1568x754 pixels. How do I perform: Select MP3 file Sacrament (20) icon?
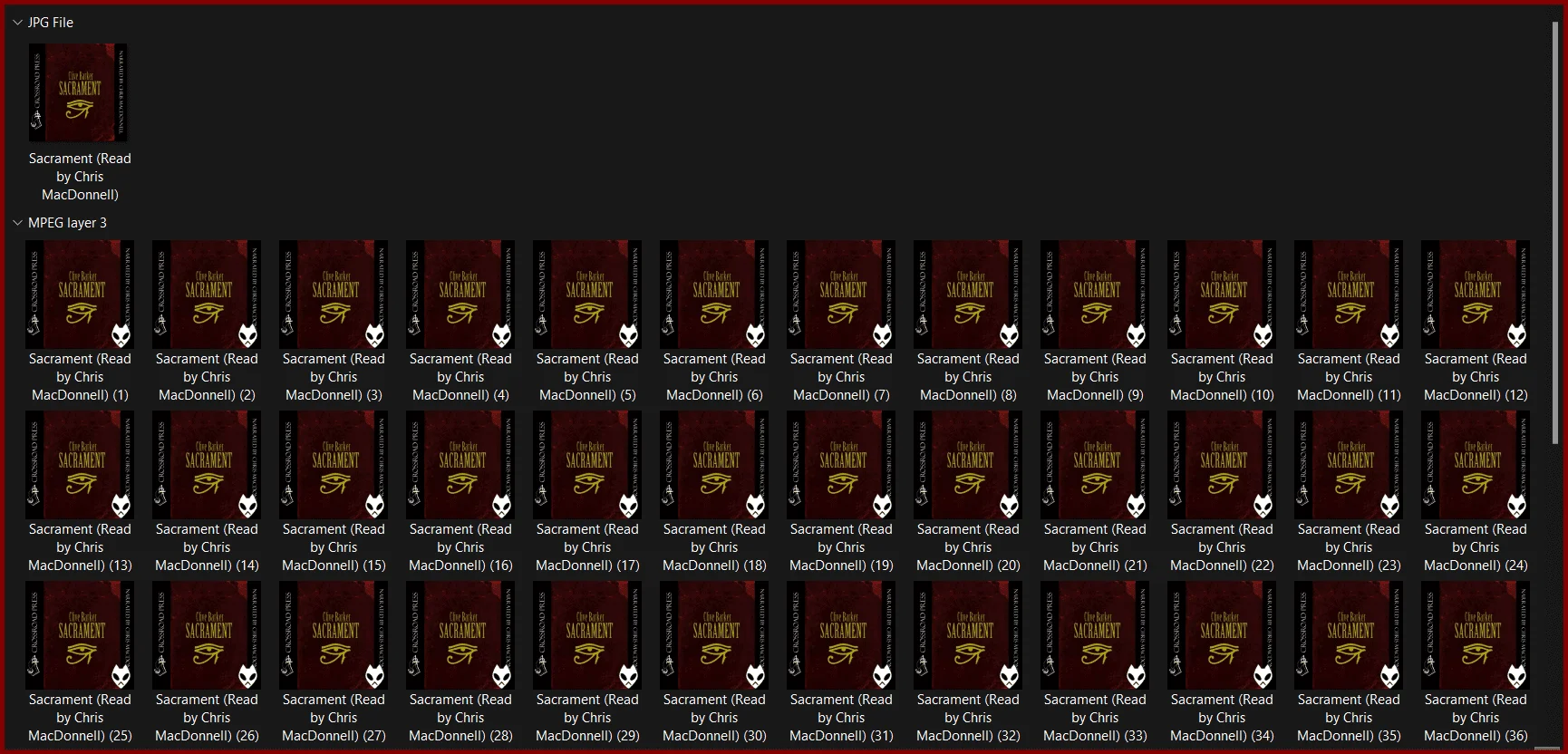tap(968, 465)
